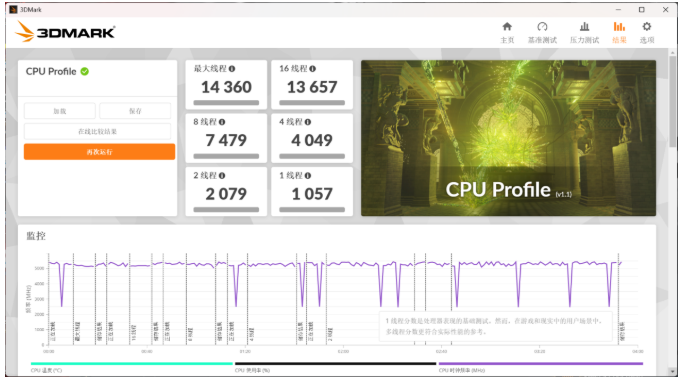684x383 pixels.
Task: Click the info icon beside 1 线程
Action: [x=308, y=176]
